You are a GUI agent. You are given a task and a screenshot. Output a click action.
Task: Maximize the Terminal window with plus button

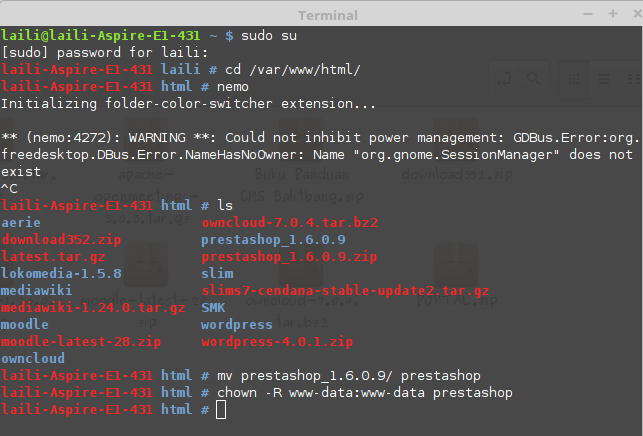[613, 14]
